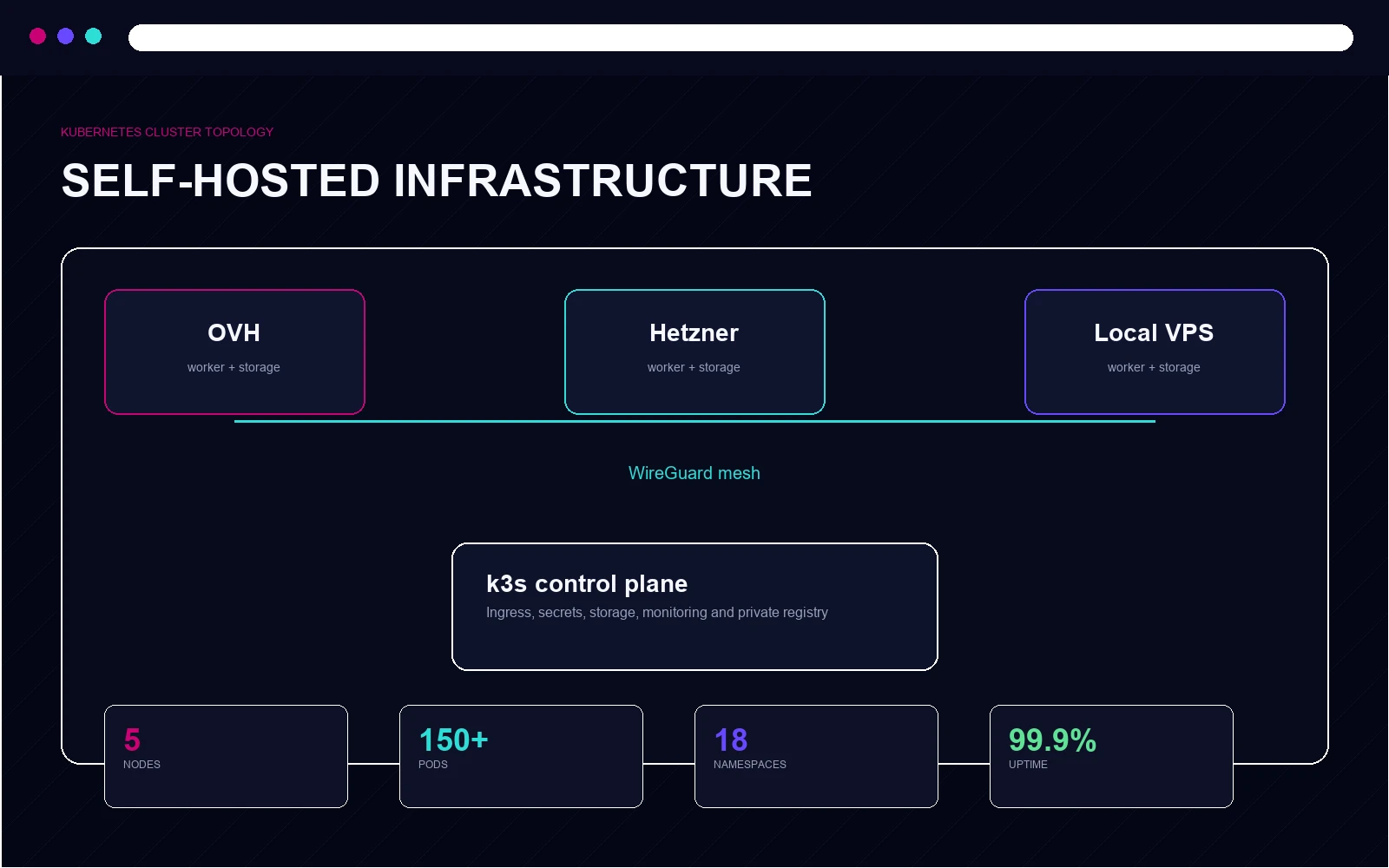This screenshot has height=868, width=1389.
Task: Click the 18 Namespaces stat card
Action: [816, 756]
